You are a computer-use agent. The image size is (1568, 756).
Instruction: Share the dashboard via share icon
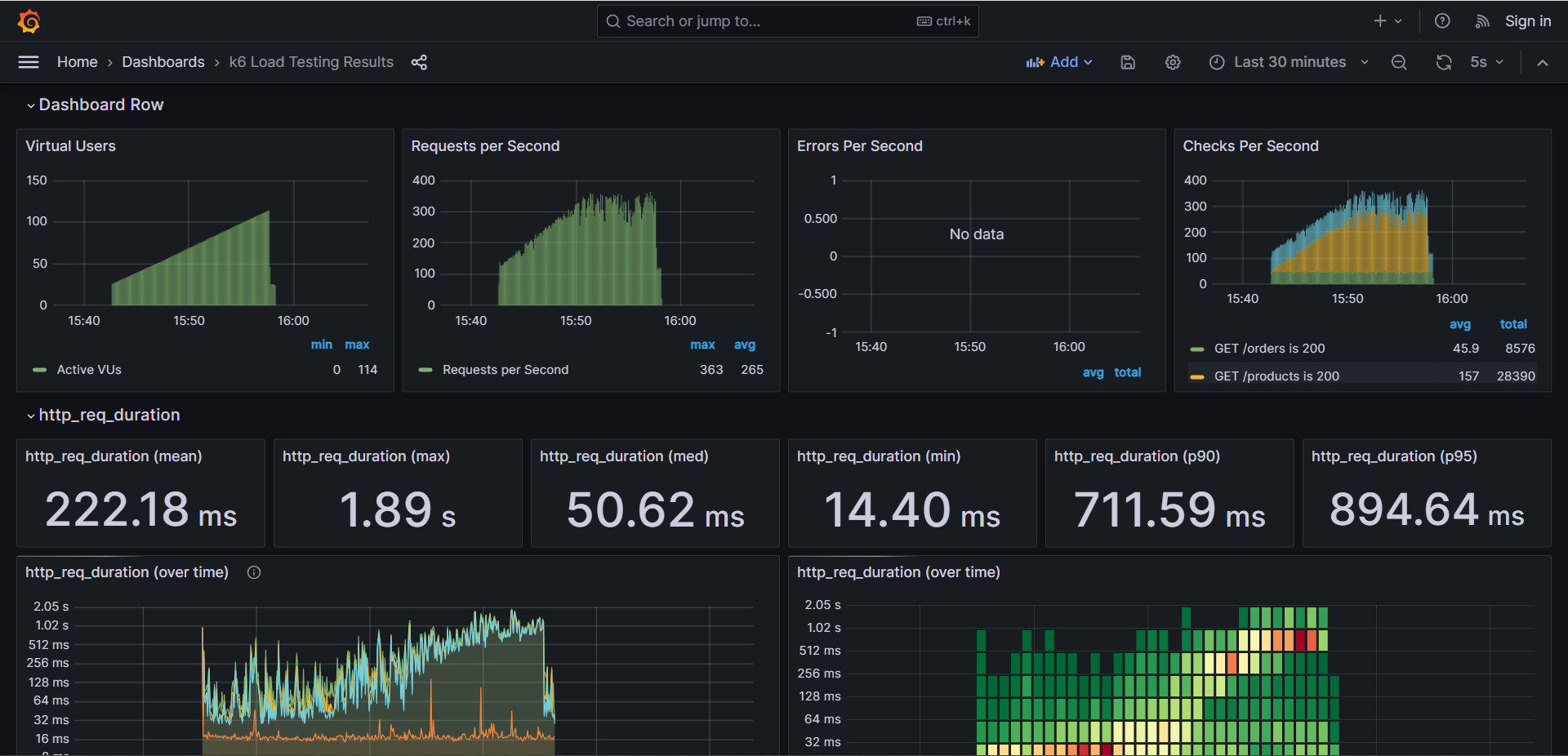419,62
